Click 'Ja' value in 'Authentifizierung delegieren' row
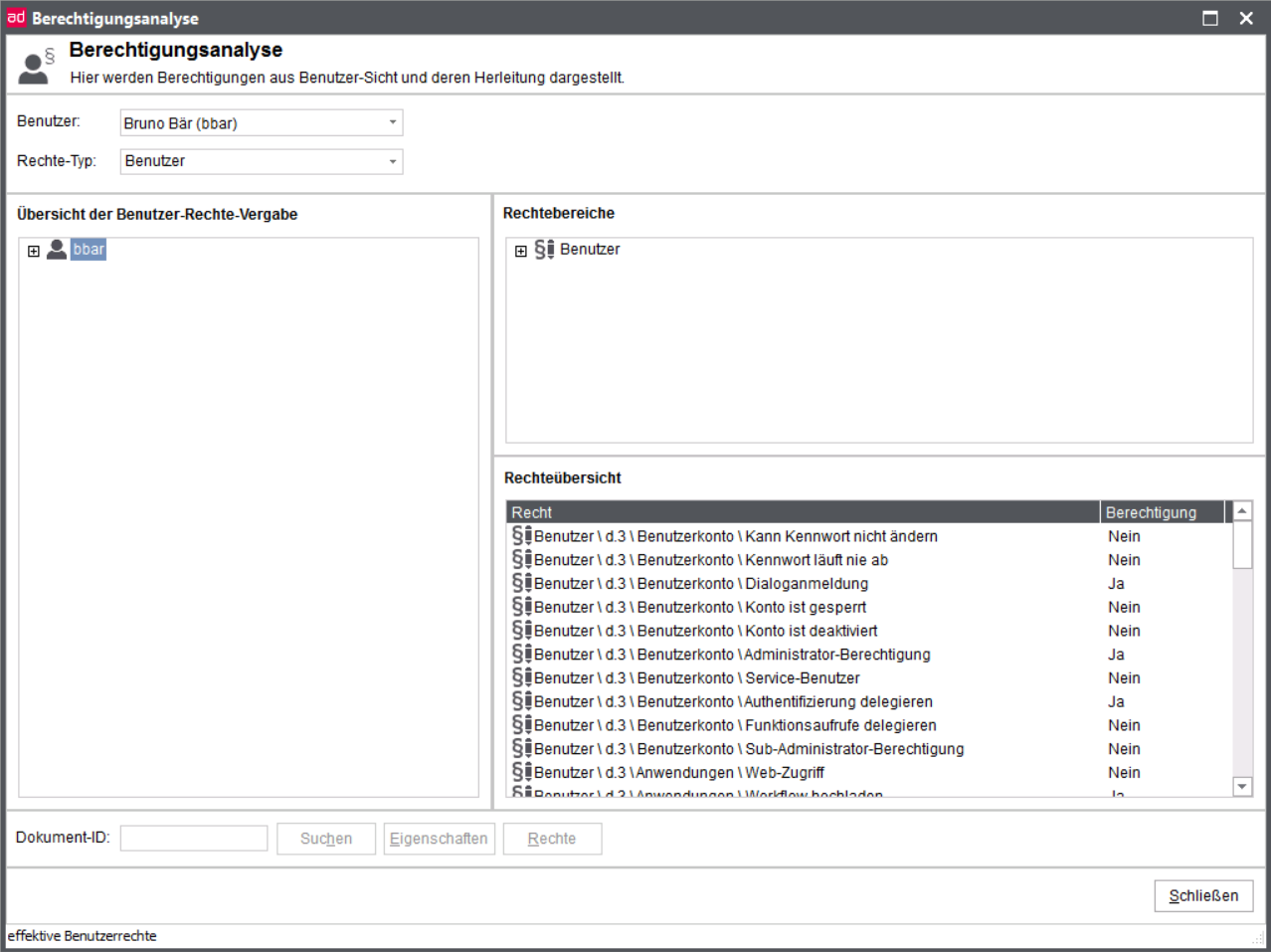The width and height of the screenshot is (1271, 952). point(1116,701)
